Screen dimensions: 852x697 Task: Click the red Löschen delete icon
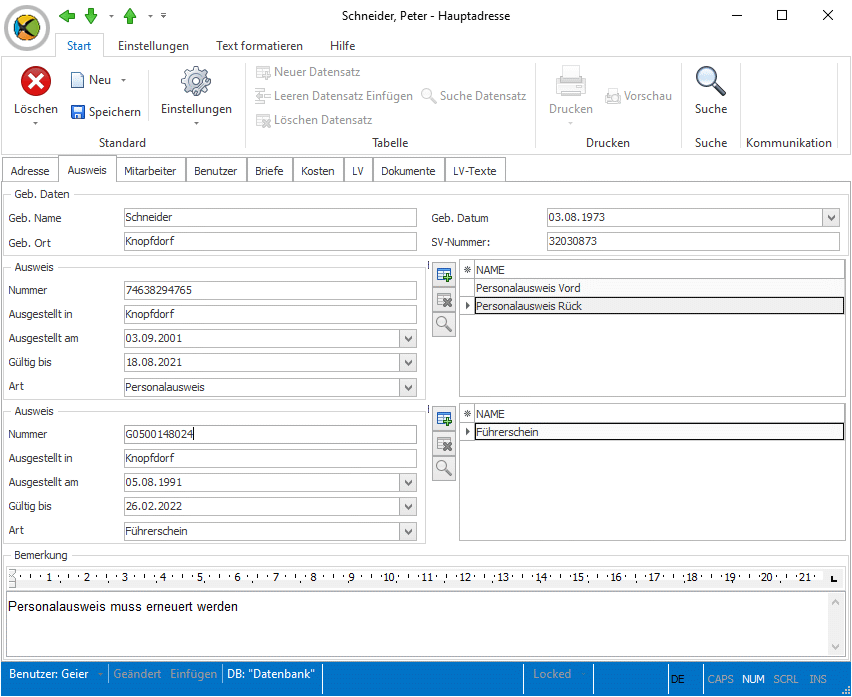(36, 81)
